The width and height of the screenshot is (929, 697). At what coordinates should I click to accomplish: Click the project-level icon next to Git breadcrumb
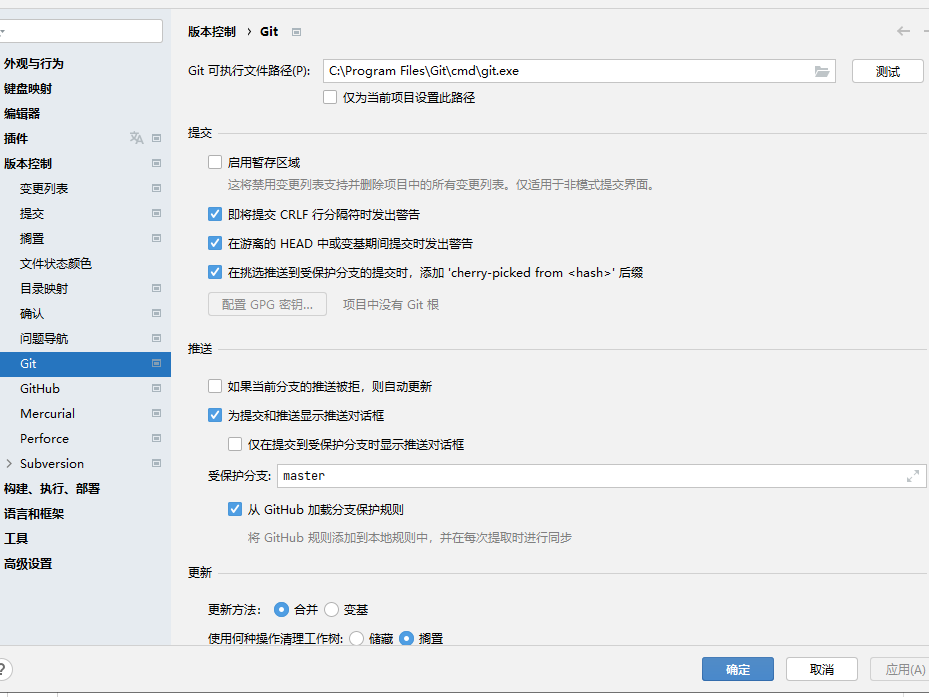pyautogui.click(x=296, y=32)
